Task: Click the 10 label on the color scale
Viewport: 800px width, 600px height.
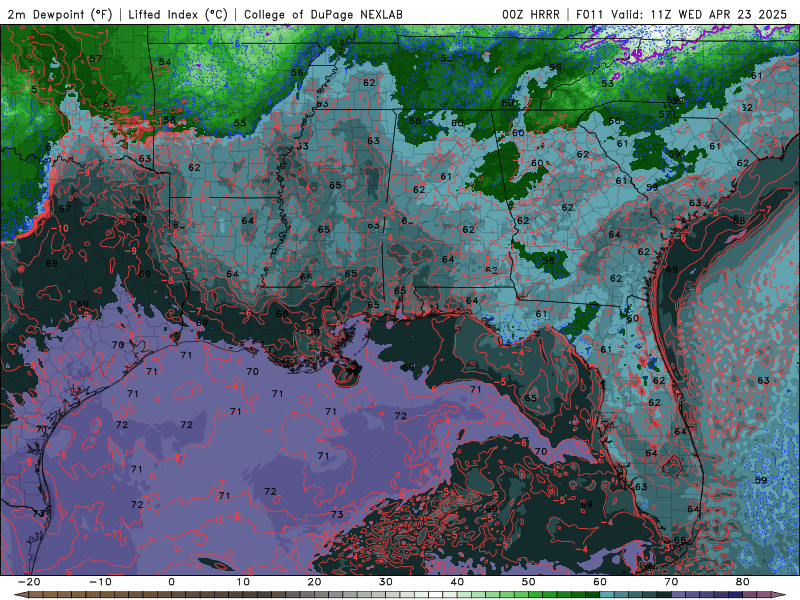Action: (243, 582)
